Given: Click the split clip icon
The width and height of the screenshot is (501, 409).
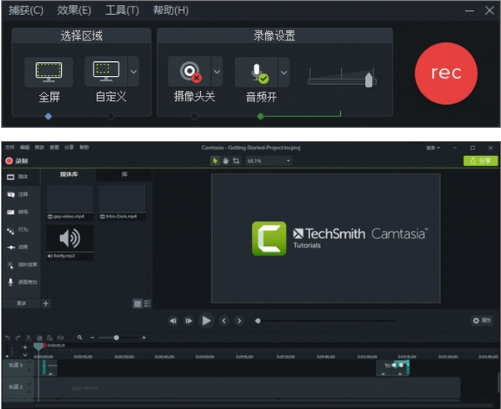Looking at the screenshot, I should pos(60,338).
